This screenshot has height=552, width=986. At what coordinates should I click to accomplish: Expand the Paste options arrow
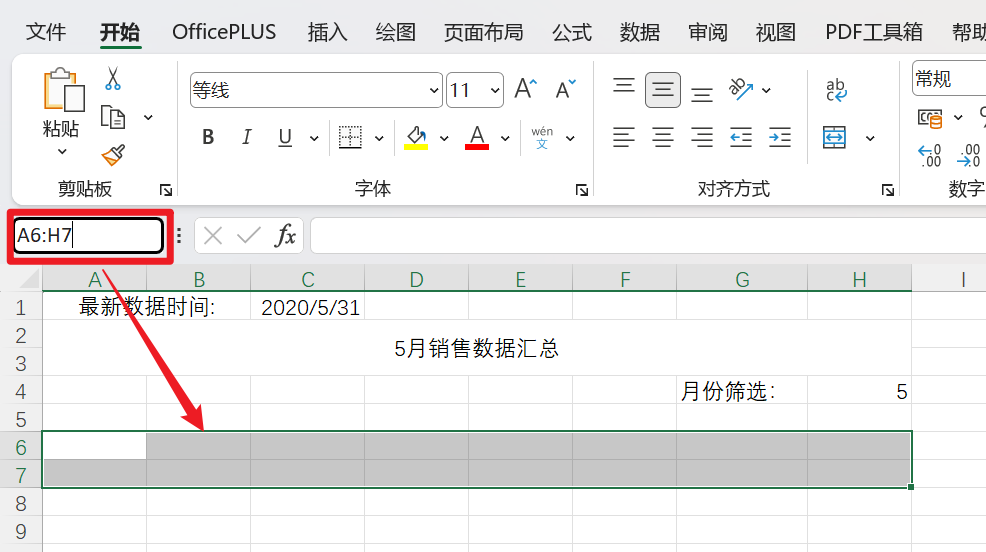[62, 152]
